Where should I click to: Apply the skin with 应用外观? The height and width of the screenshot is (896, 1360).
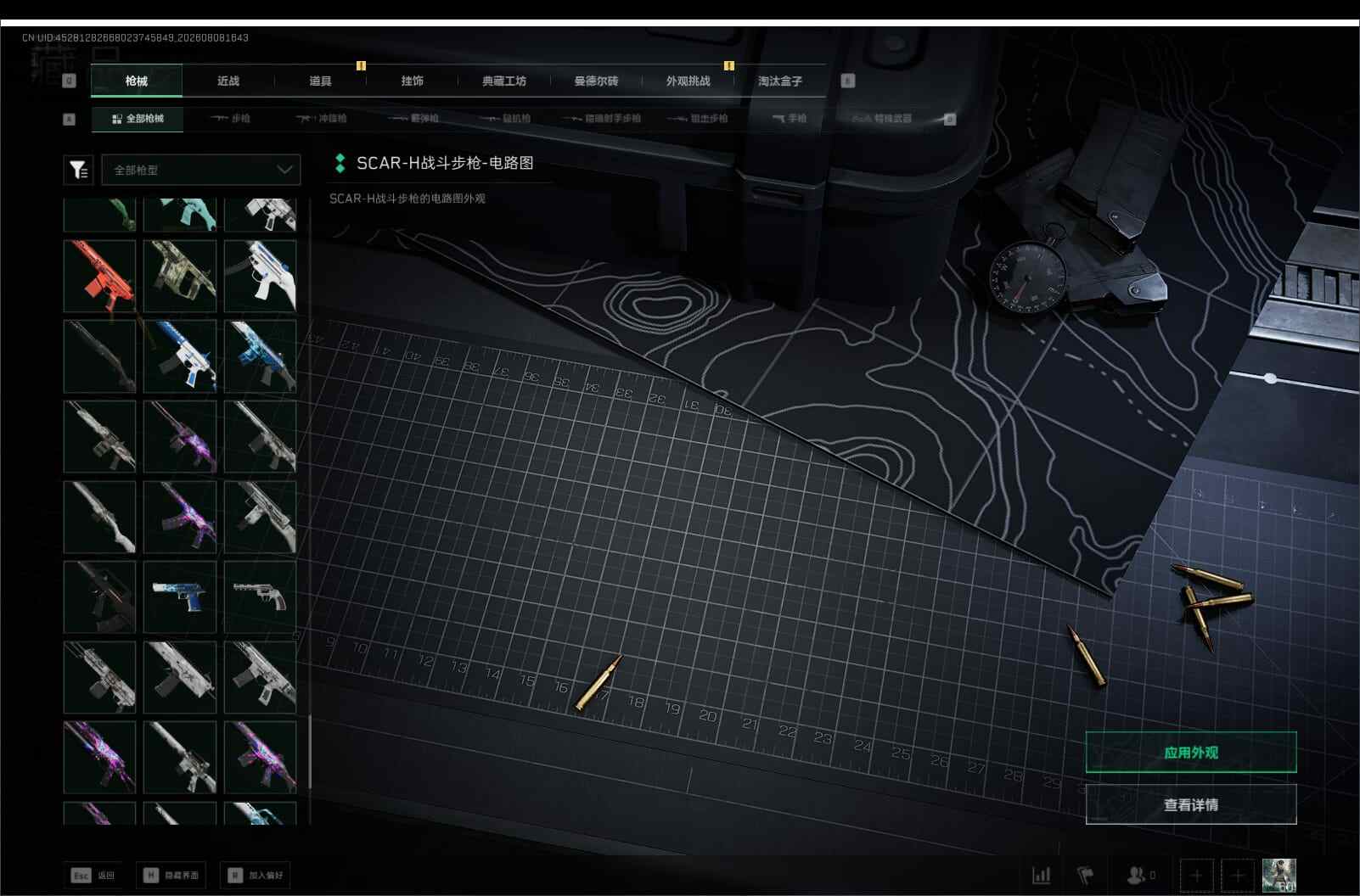(x=1191, y=753)
